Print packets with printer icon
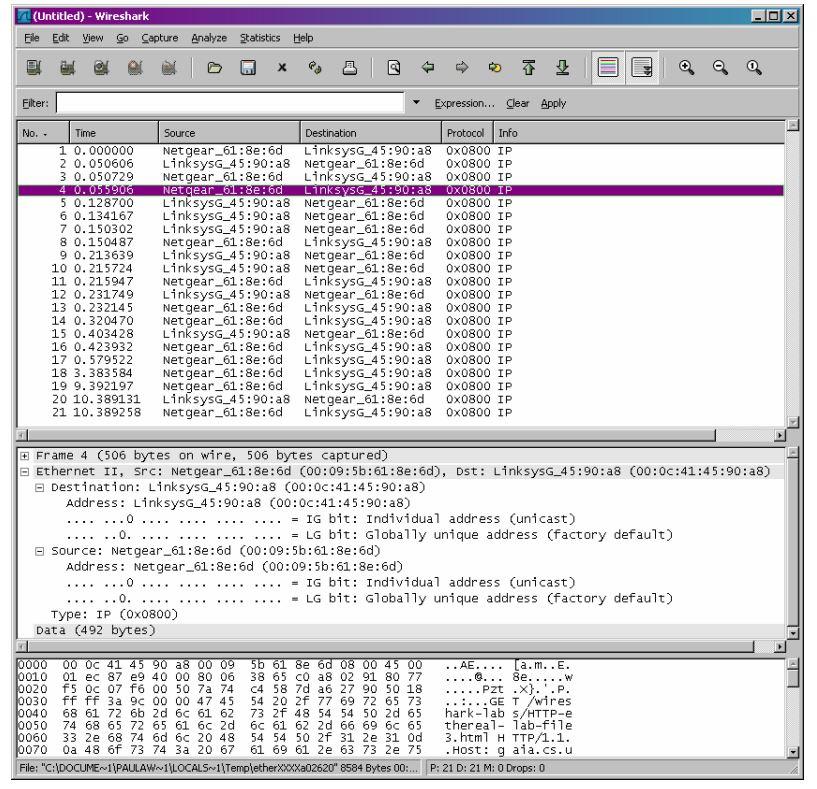The height and width of the screenshot is (789, 817). click(350, 68)
